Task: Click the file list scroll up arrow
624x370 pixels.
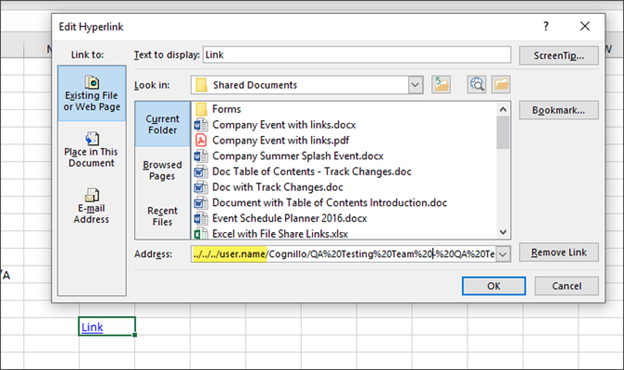Action: 503,109
